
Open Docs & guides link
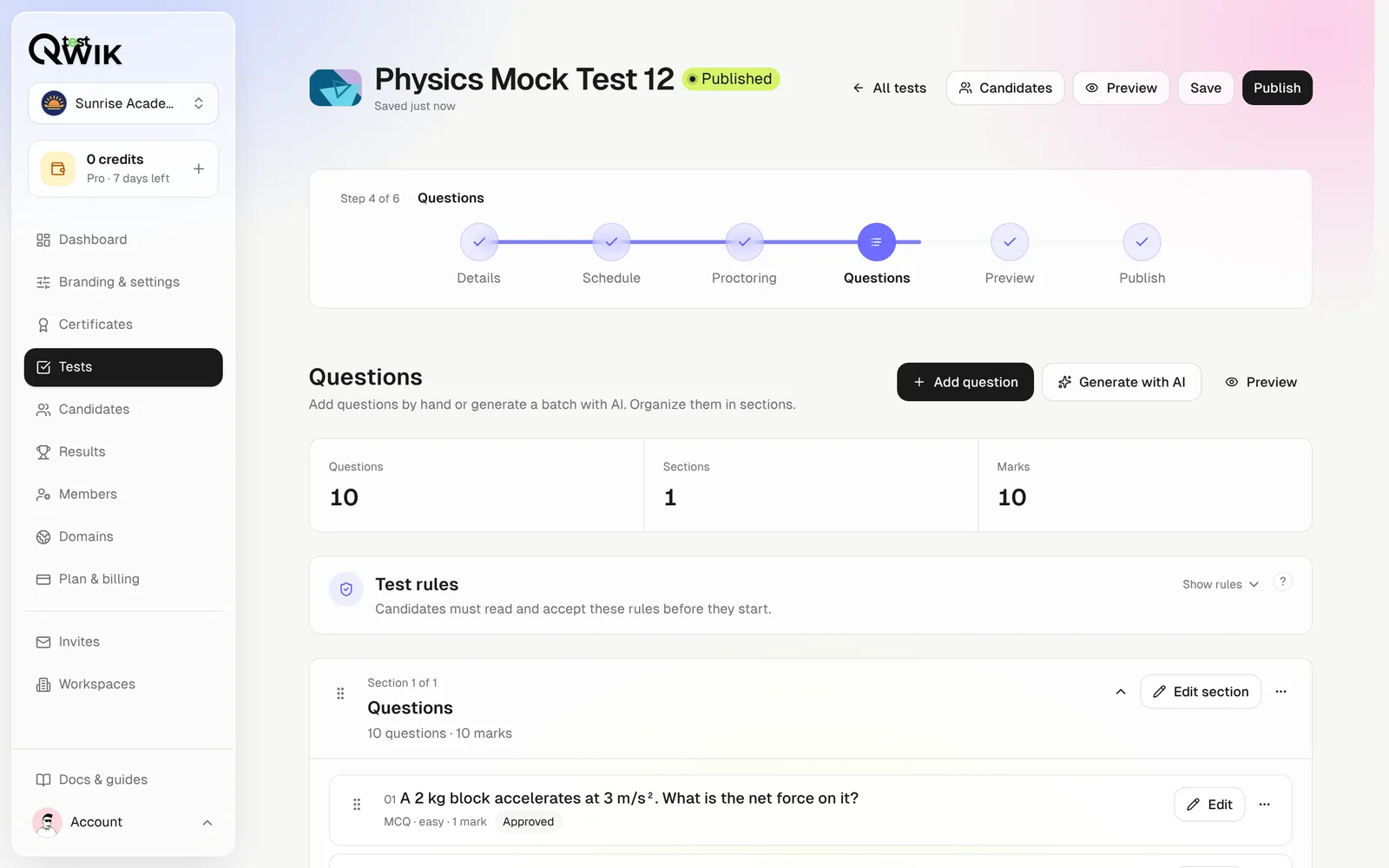pyautogui.click(x=123, y=779)
